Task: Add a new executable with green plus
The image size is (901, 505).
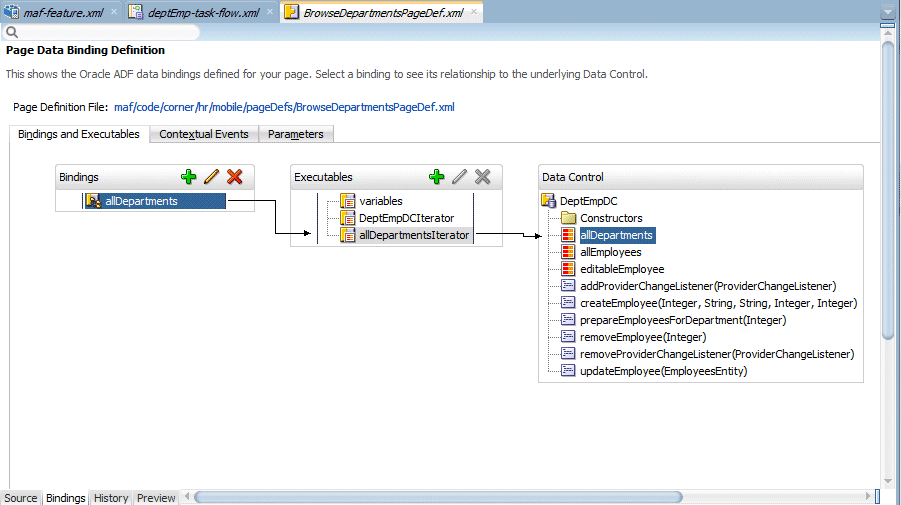Action: pos(437,177)
